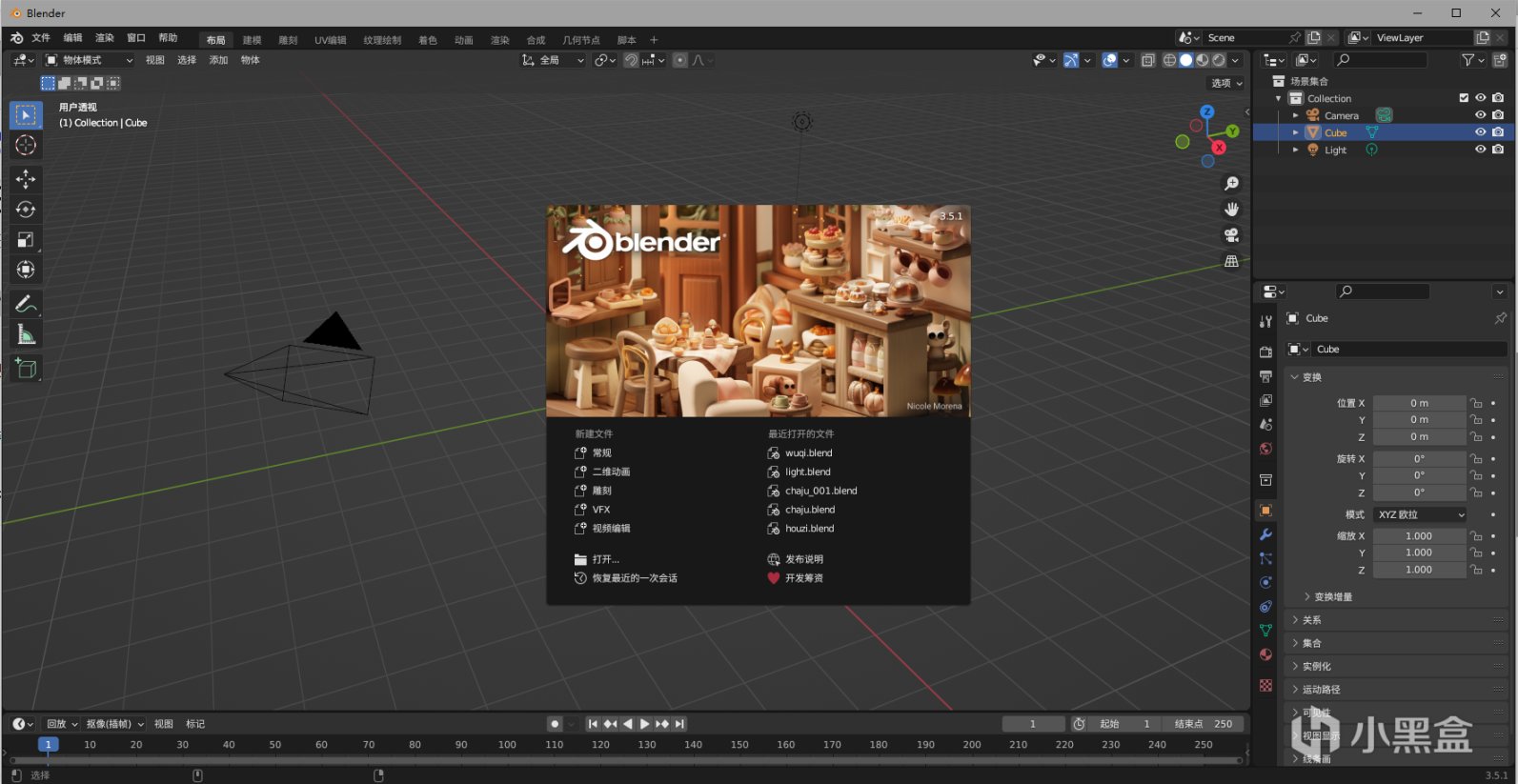This screenshot has width=1518, height=784.
Task: Open the Physics properties tab
Action: point(1265,582)
